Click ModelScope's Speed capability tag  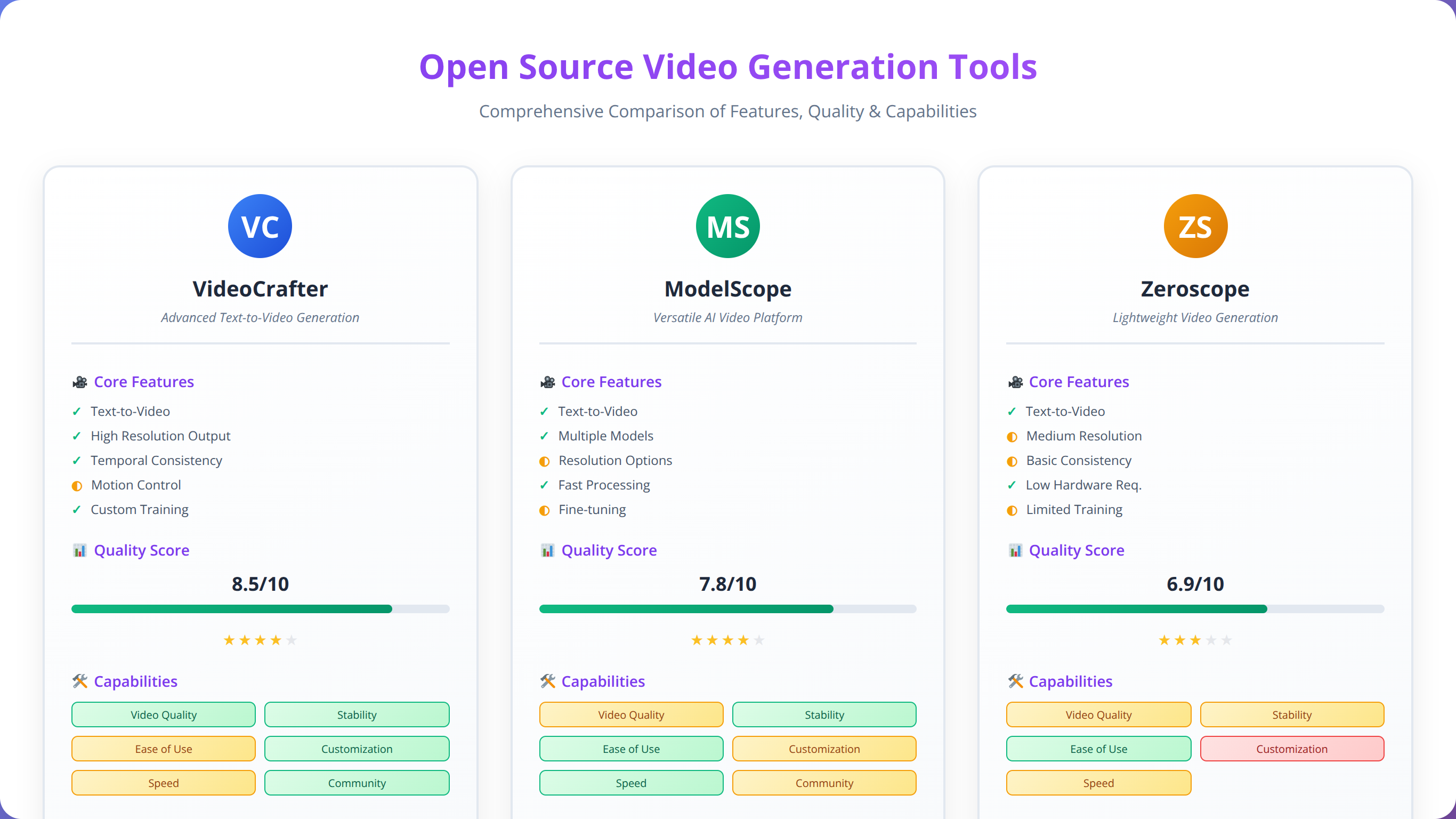click(631, 783)
